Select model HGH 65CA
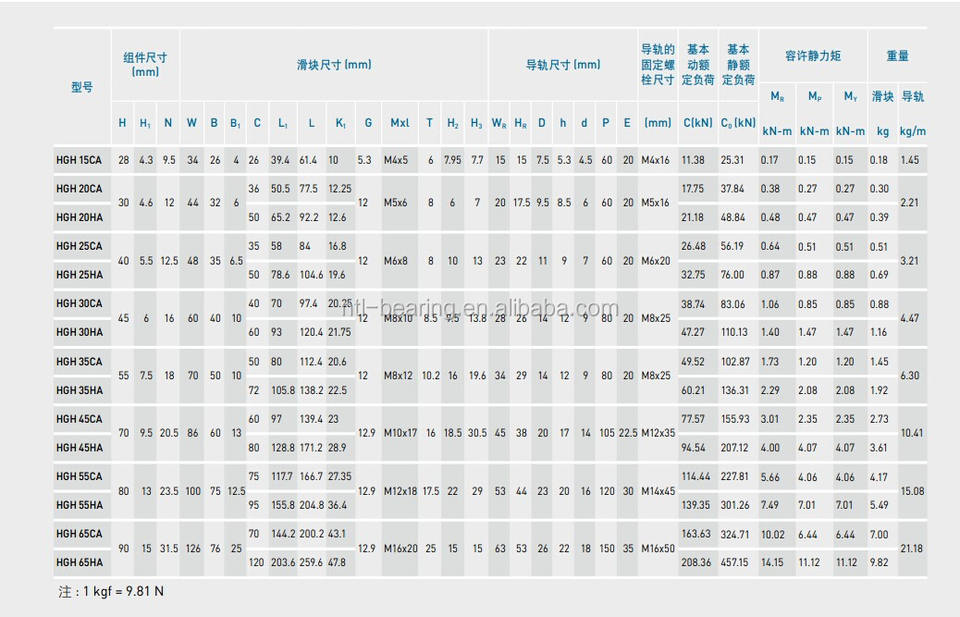This screenshot has height=617, width=960. 79,534
